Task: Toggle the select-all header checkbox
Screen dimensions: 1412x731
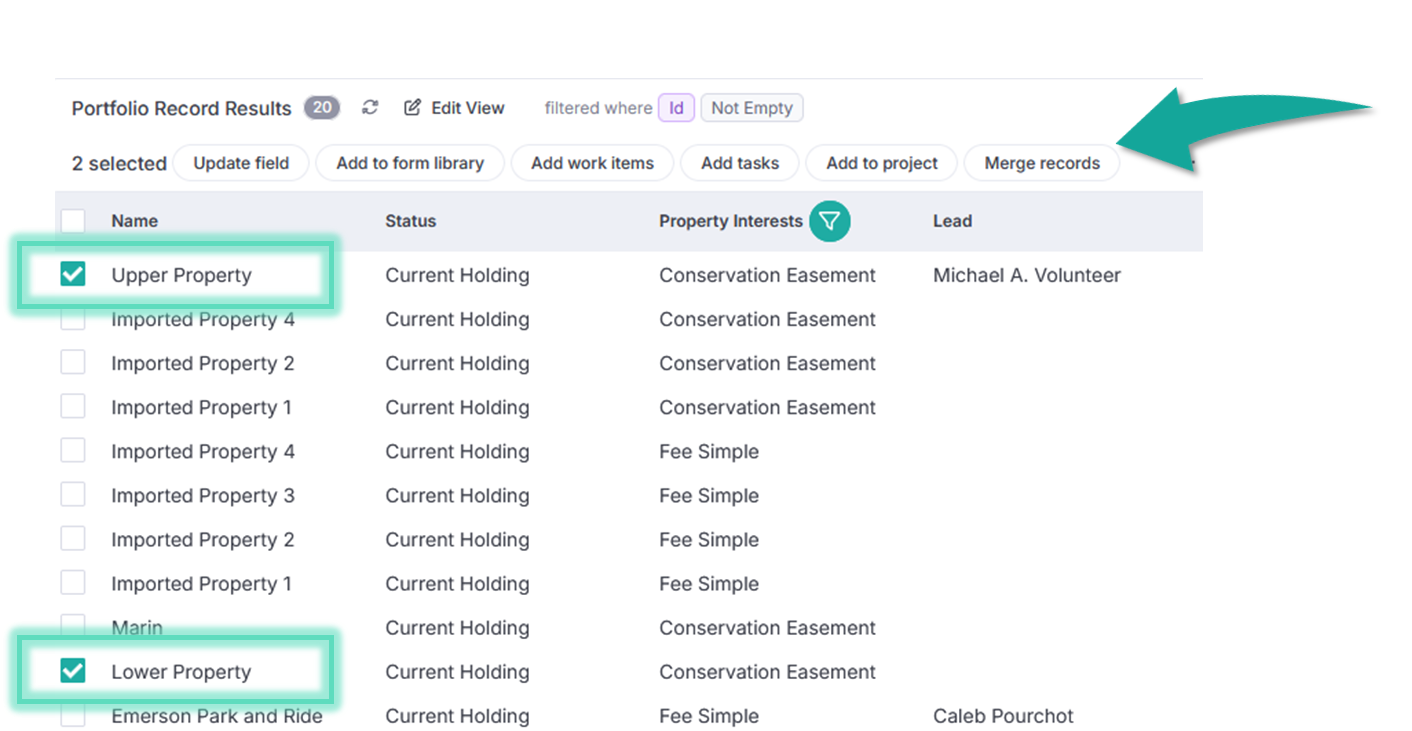Action: click(73, 221)
